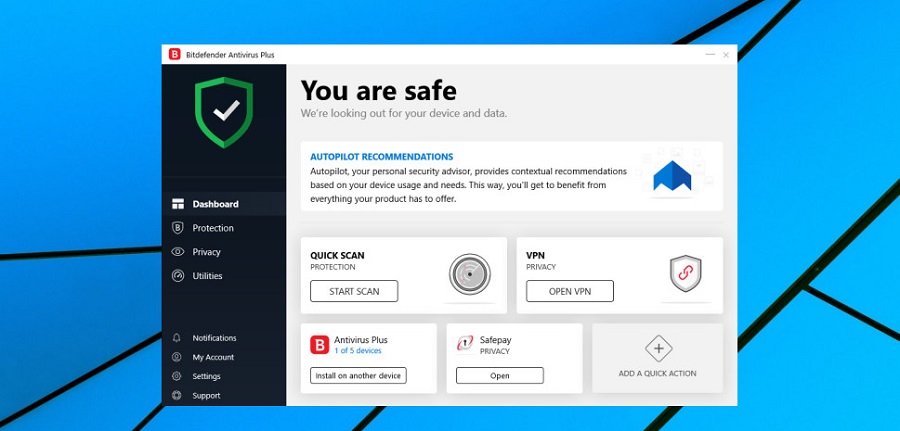Click the Autopilot blue arrow icon
The width and height of the screenshot is (900, 431).
click(672, 176)
